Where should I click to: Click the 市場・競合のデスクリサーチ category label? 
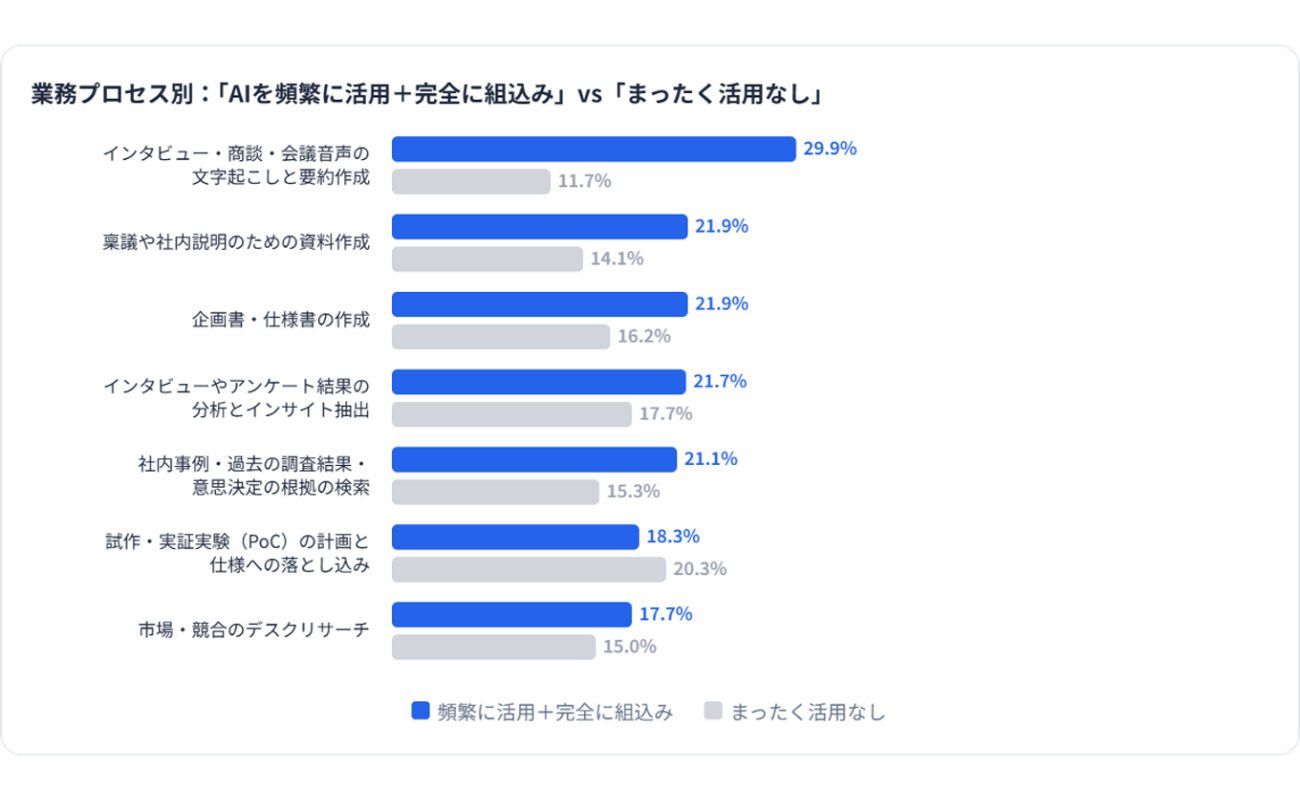click(x=254, y=630)
